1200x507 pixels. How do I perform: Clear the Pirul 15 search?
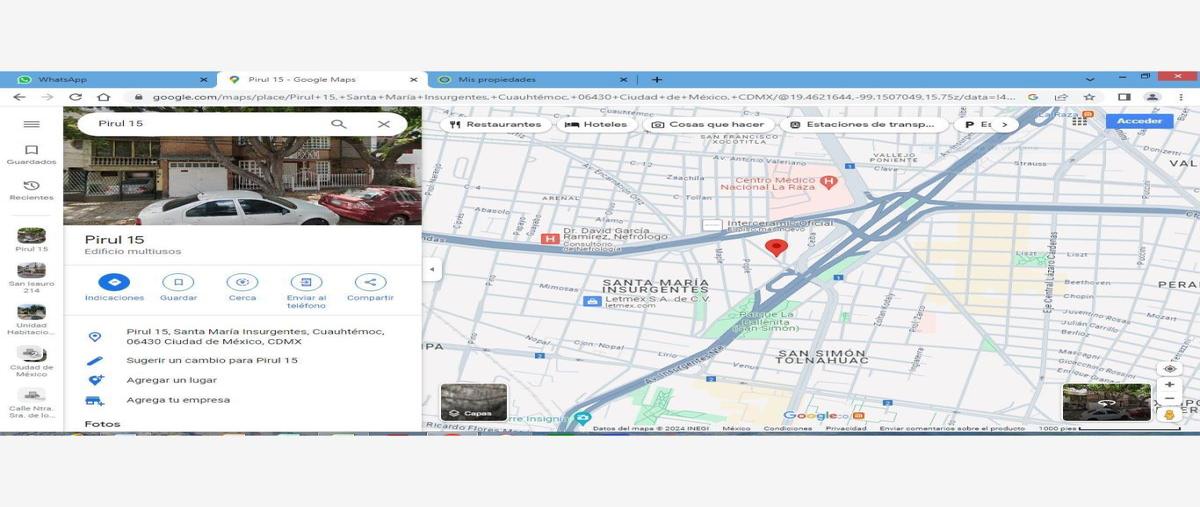tap(383, 124)
